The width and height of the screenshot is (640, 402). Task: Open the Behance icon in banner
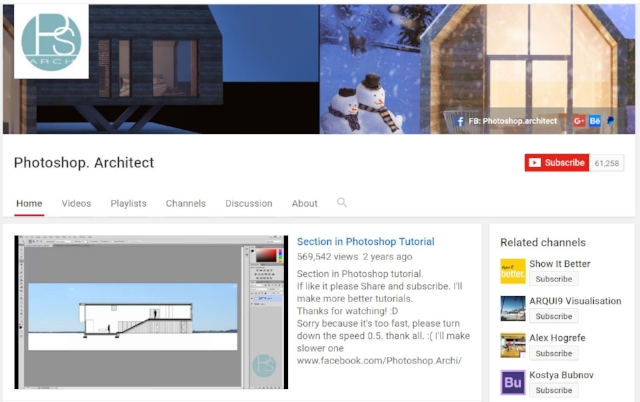point(595,121)
